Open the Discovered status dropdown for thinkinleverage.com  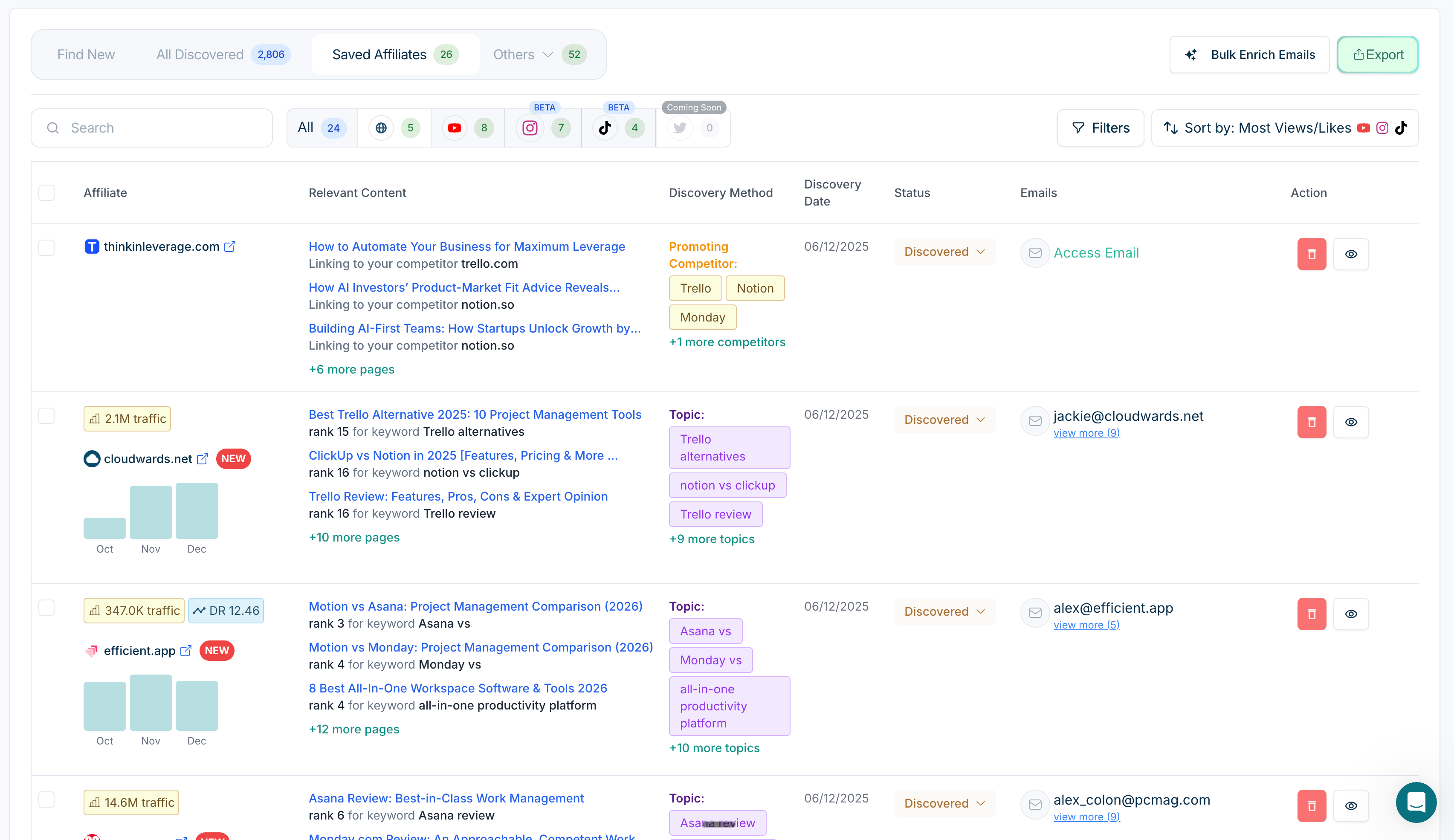pyautogui.click(x=944, y=252)
